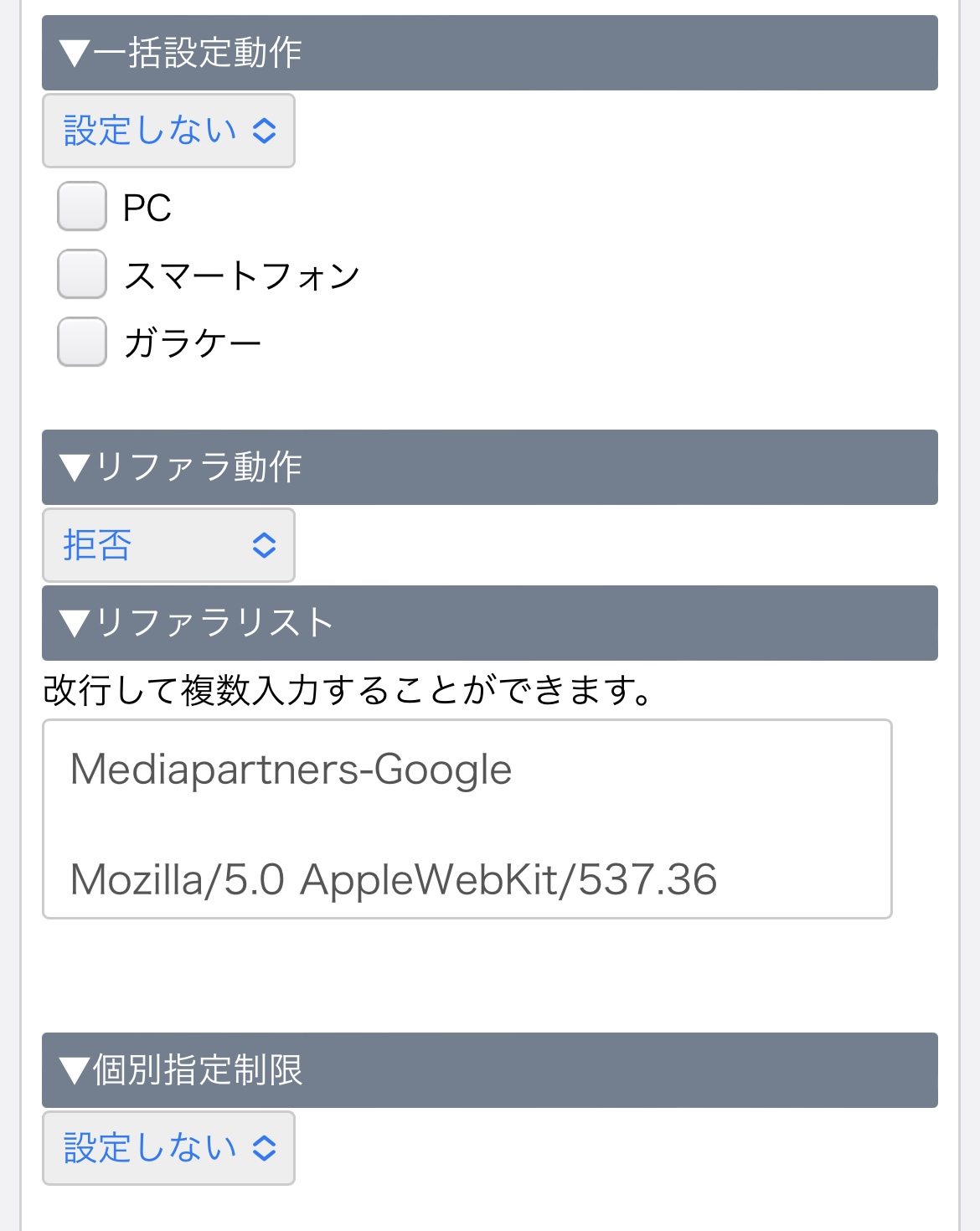Viewport: 980px width, 1231px height.
Task: Click the 改行して複数入力することができます hint text
Action: [348, 692]
